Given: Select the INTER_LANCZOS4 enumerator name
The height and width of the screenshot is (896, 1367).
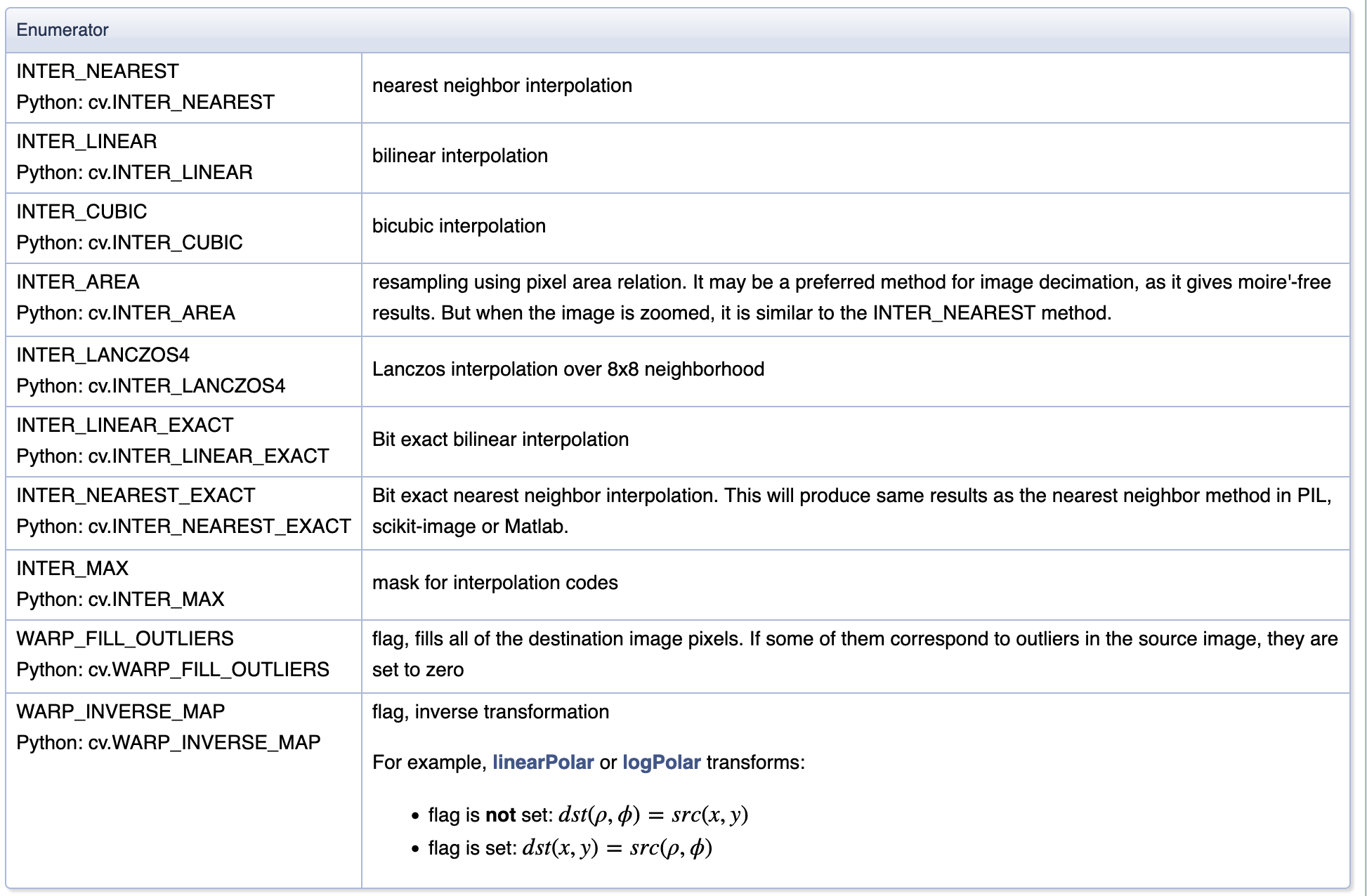Looking at the screenshot, I should click(x=103, y=355).
